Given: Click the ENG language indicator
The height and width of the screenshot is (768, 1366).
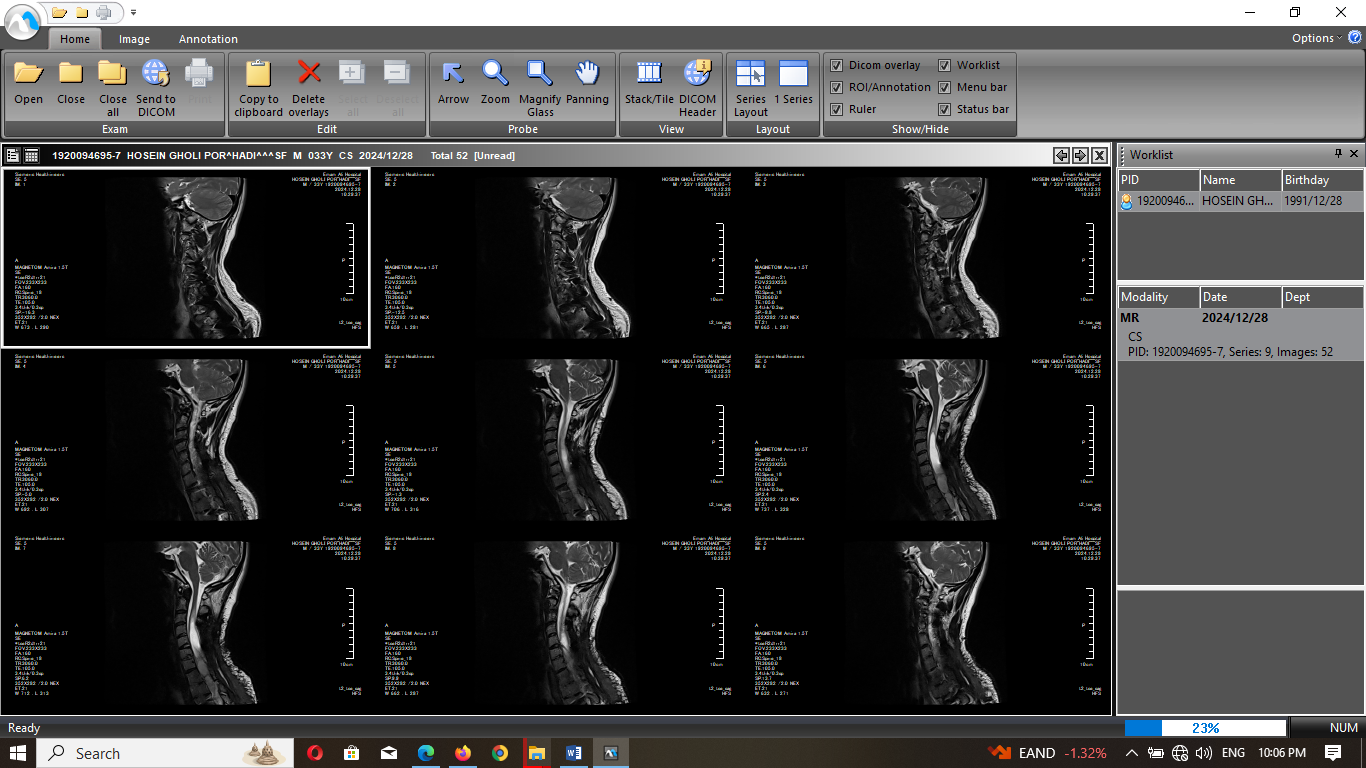Looking at the screenshot, I should pos(1233,753).
